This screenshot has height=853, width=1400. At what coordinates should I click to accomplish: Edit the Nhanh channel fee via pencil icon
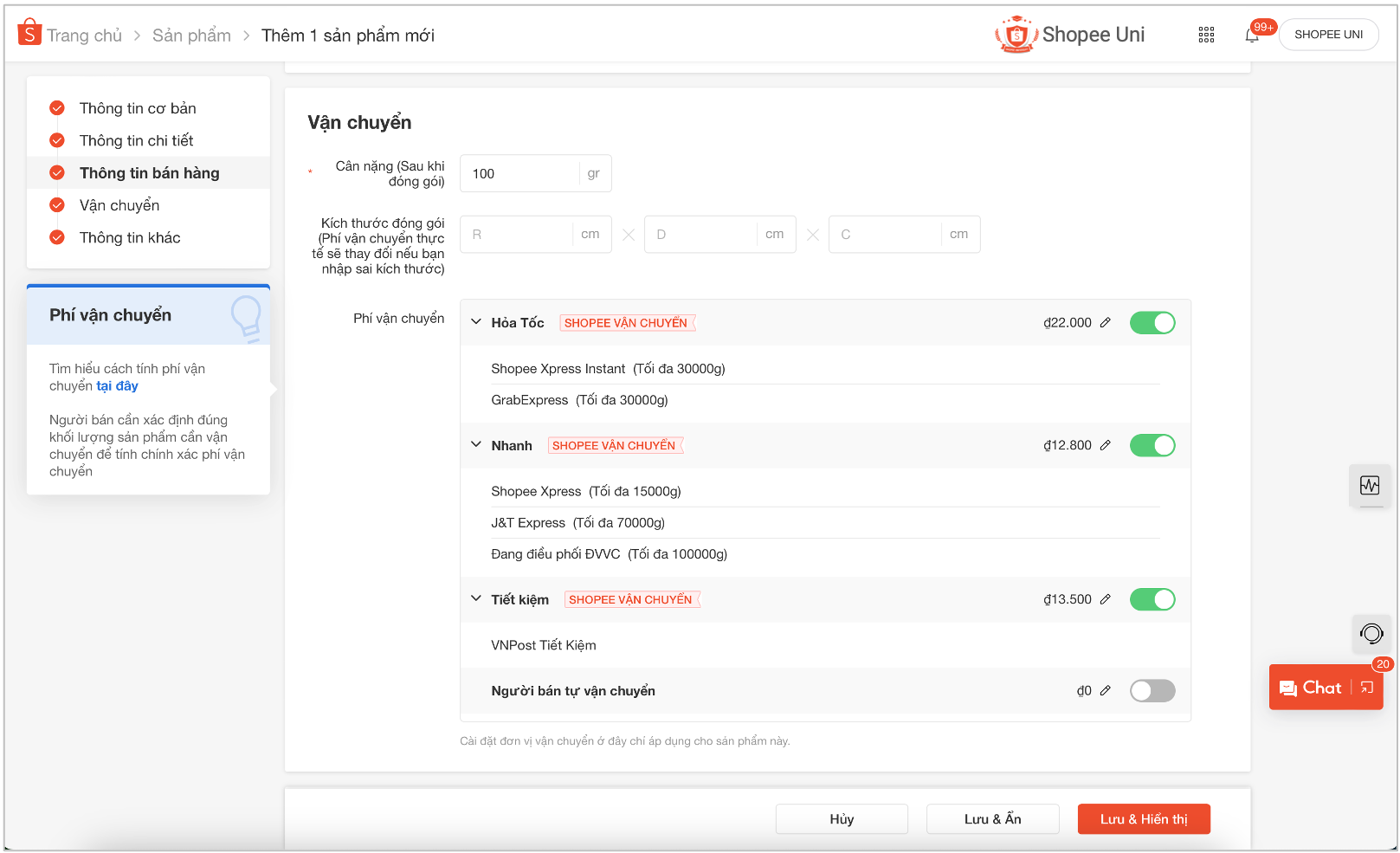(1106, 445)
